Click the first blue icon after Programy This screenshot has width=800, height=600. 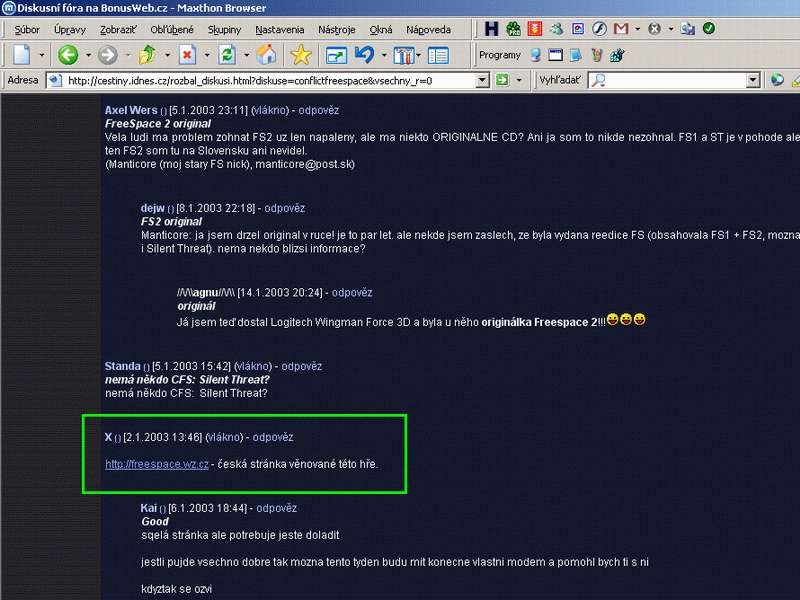click(x=535, y=55)
